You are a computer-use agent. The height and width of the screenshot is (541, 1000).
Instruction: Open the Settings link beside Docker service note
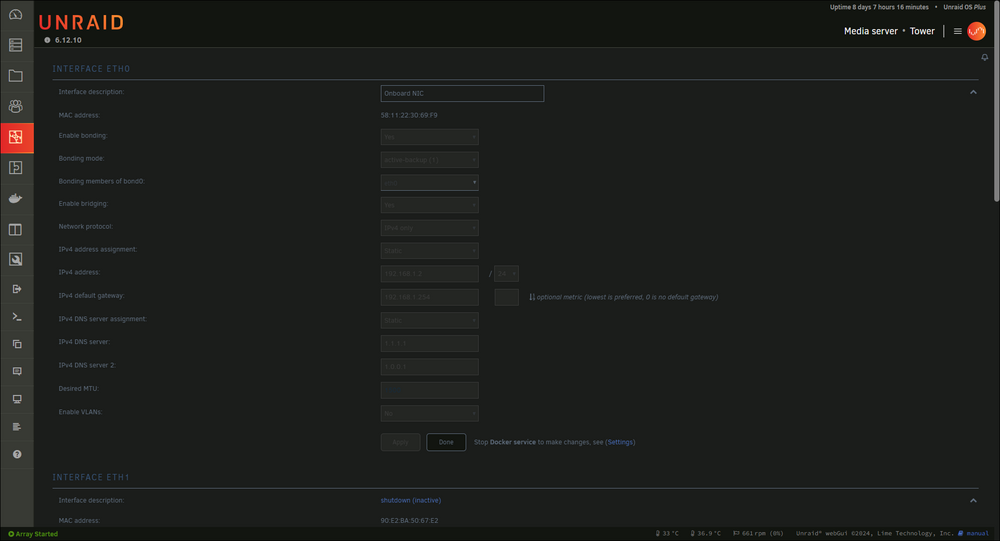pyautogui.click(x=620, y=442)
